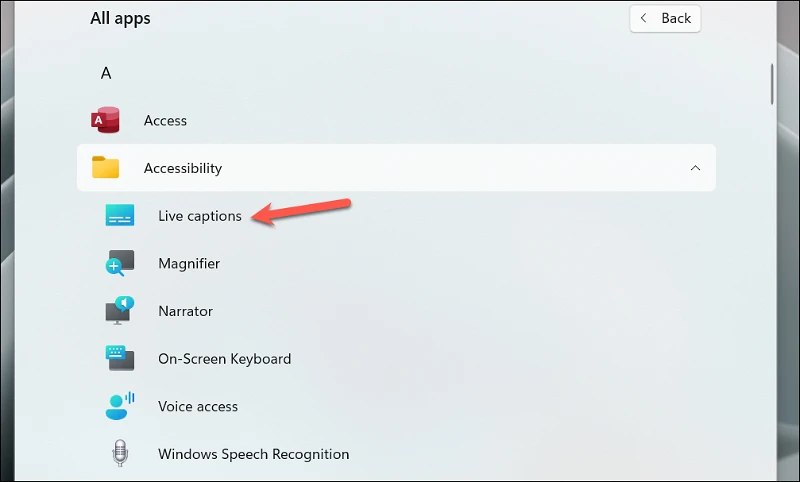Select the Magnifier text entry
This screenshot has height=482, width=800.
point(189,264)
